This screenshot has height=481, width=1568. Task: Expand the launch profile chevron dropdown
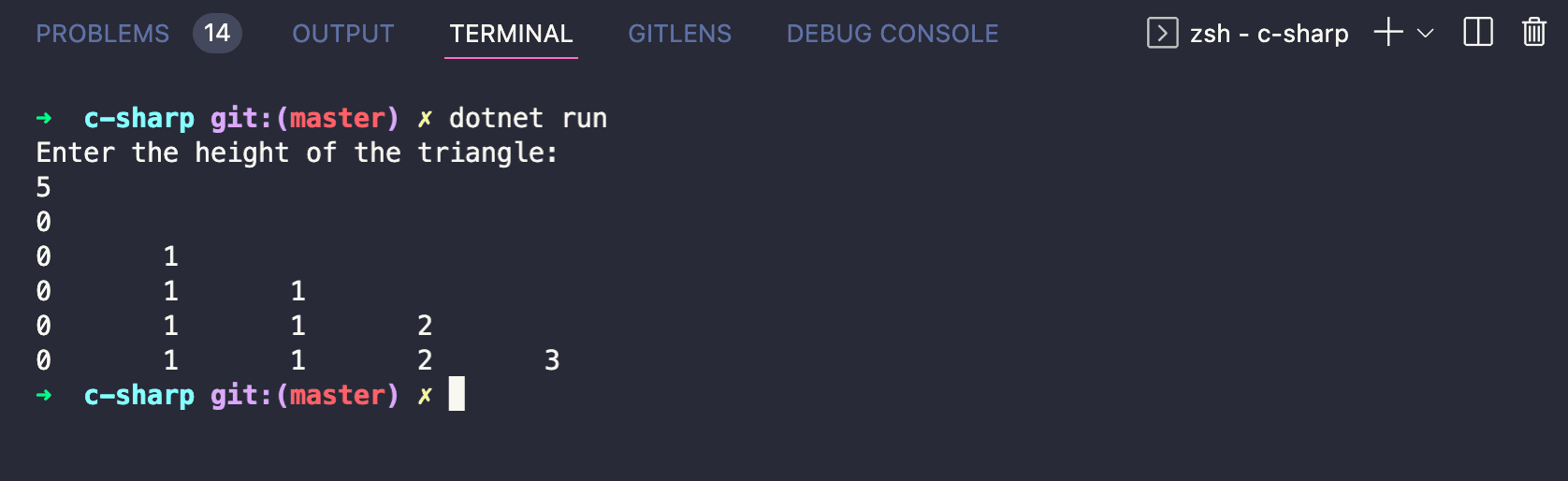(x=1426, y=34)
